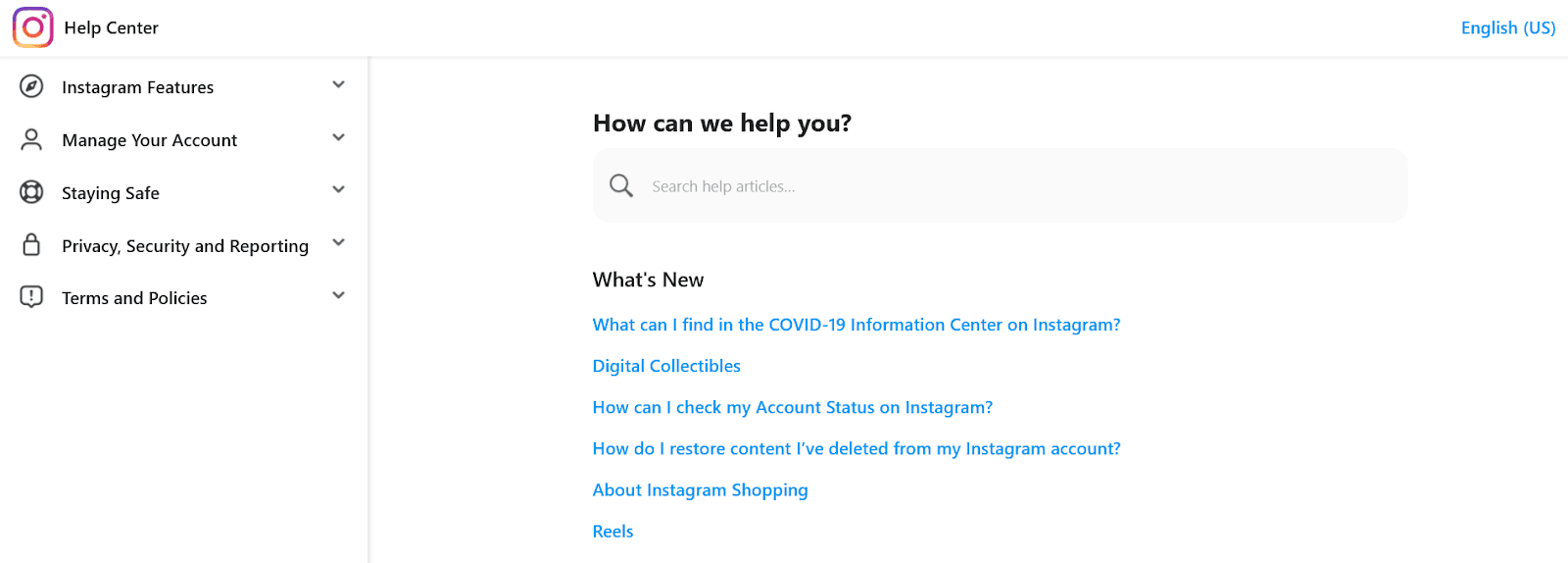Click the magnifying glass search icon
This screenshot has width=1568, height=563.
tap(621, 185)
